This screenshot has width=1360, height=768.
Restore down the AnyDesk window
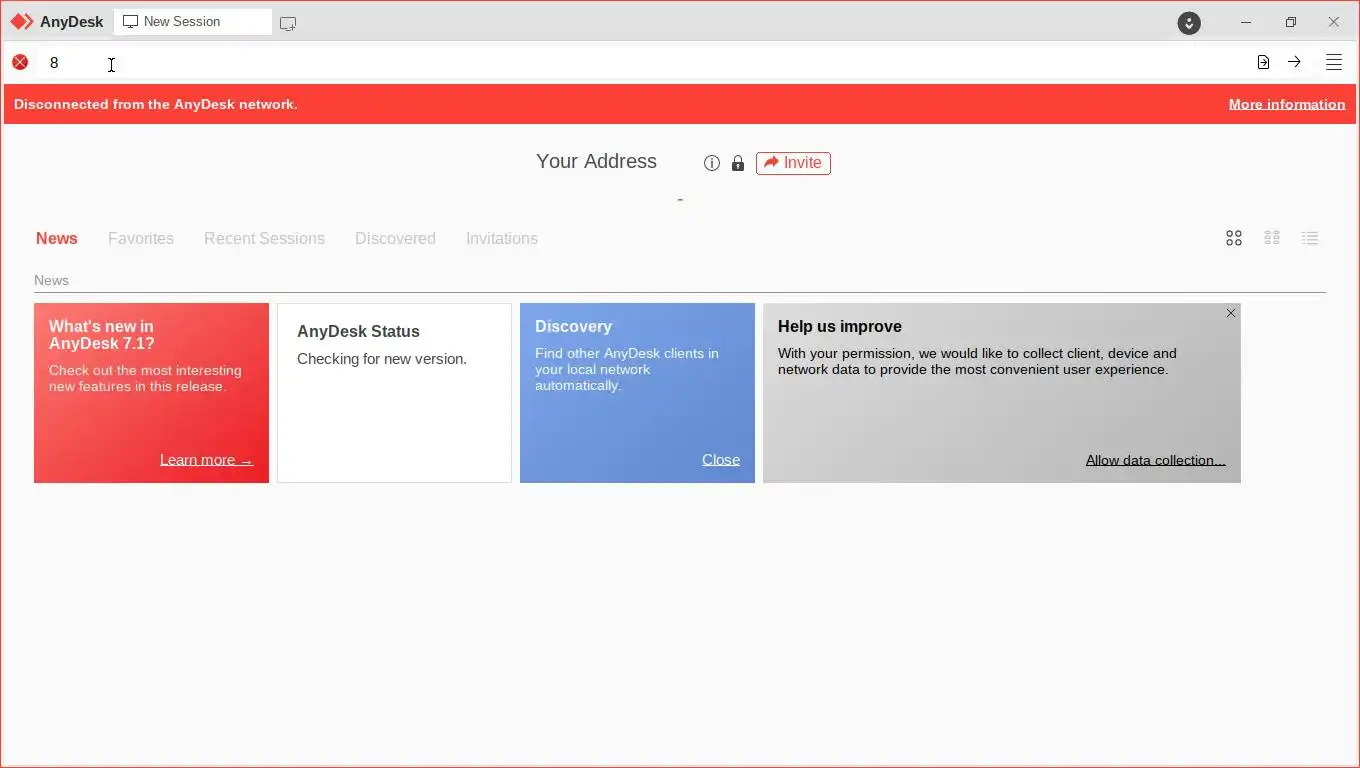coord(1291,22)
